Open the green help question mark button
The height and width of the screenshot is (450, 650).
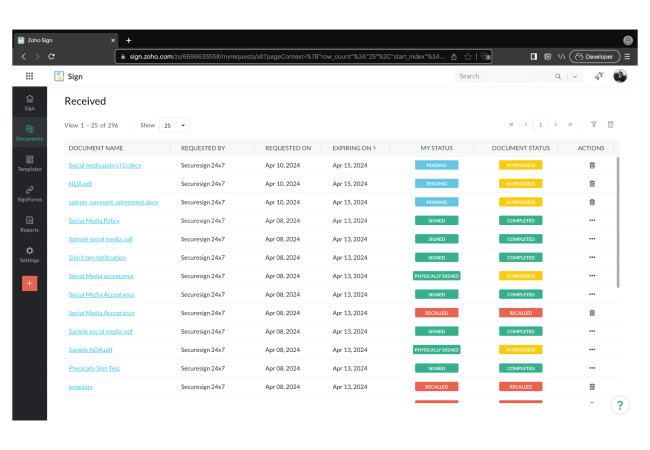(x=619, y=405)
